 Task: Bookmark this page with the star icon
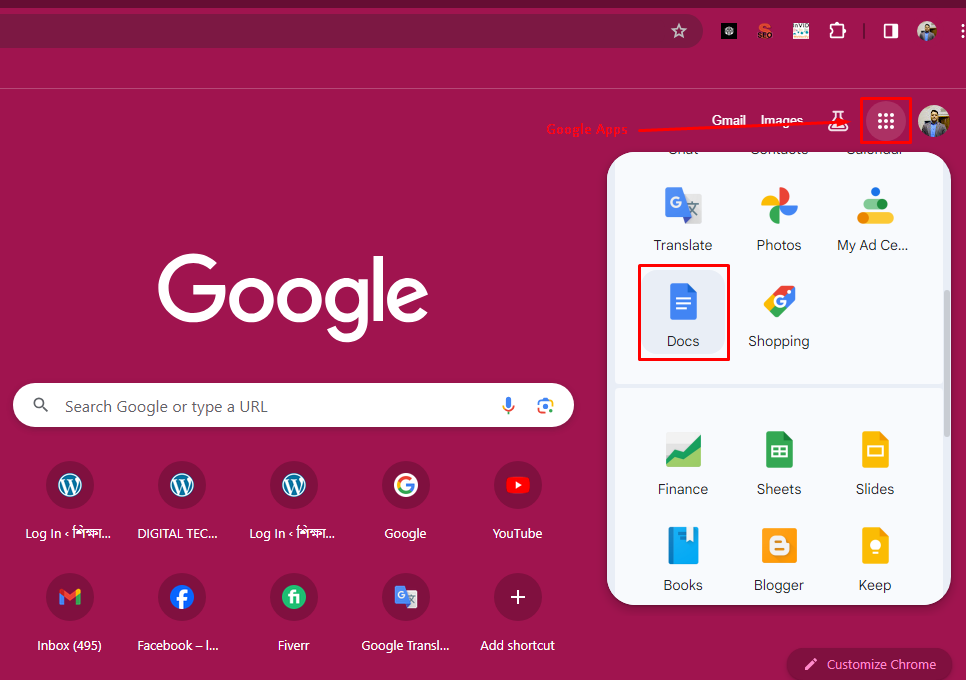click(x=678, y=31)
